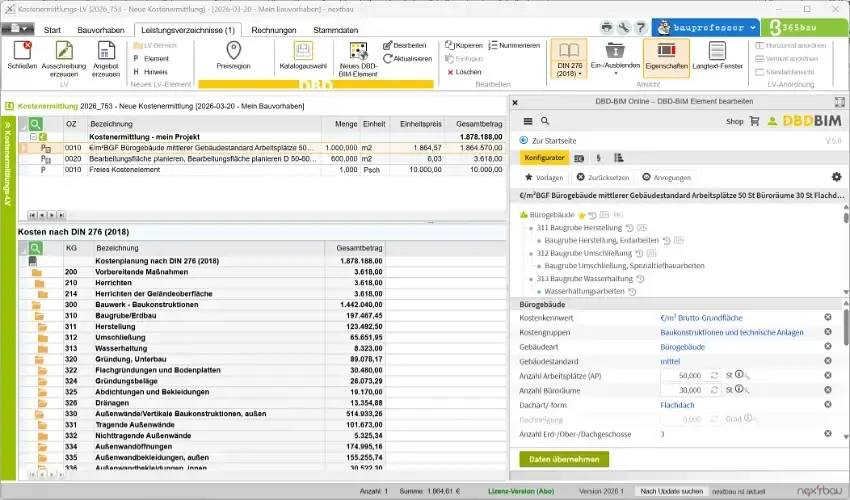The image size is (850, 500).
Task: Click the structure list icon beside §
Action: point(619,158)
